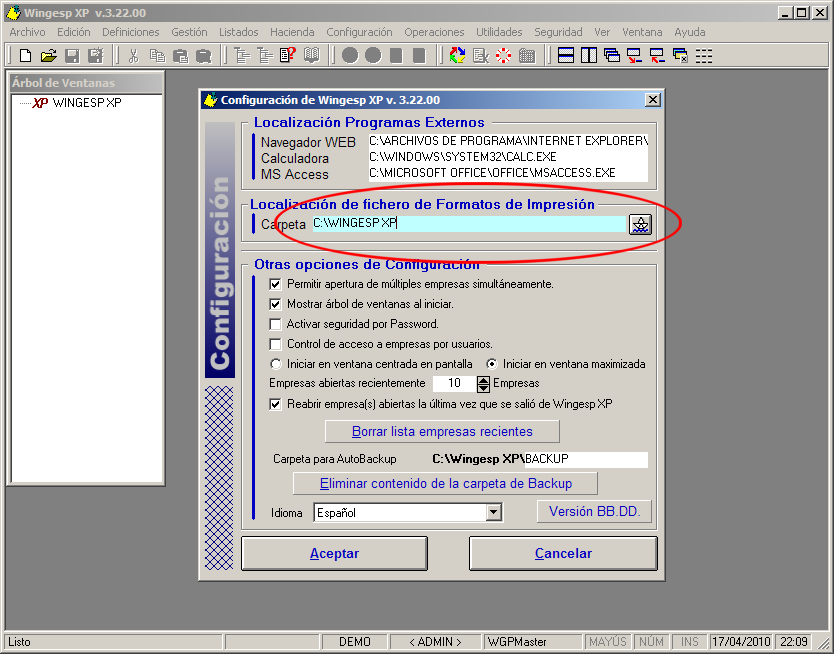The image size is (834, 654).
Task: Open the Idioma dropdown list
Action: [x=493, y=513]
